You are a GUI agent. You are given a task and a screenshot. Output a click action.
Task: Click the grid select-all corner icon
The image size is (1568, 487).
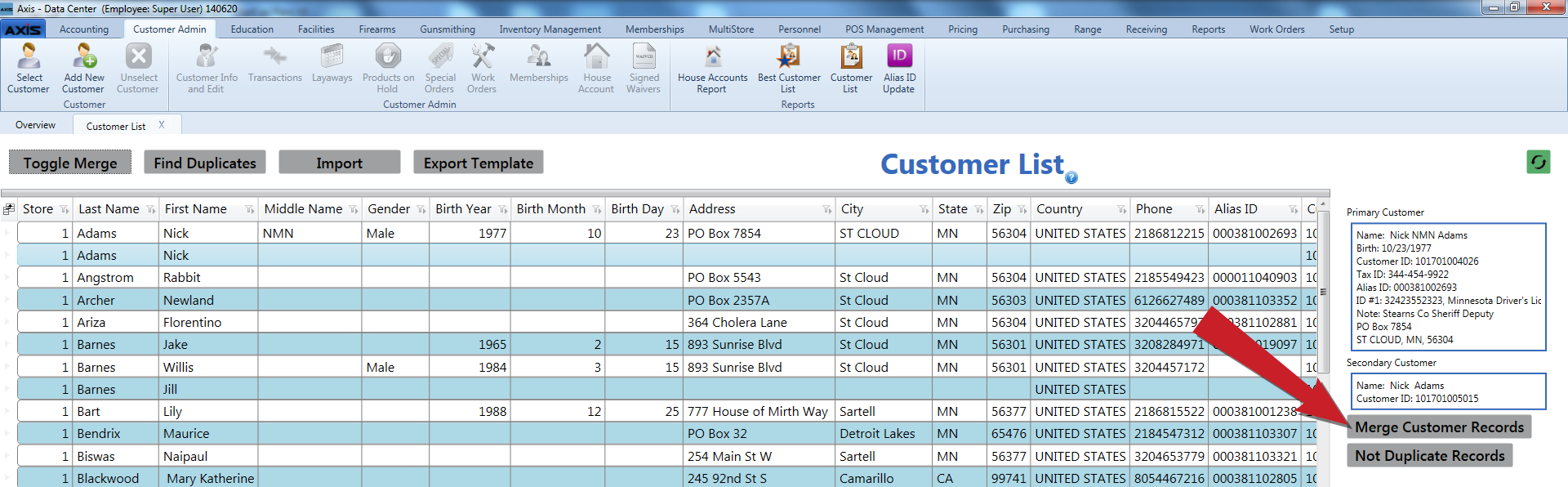(9, 209)
